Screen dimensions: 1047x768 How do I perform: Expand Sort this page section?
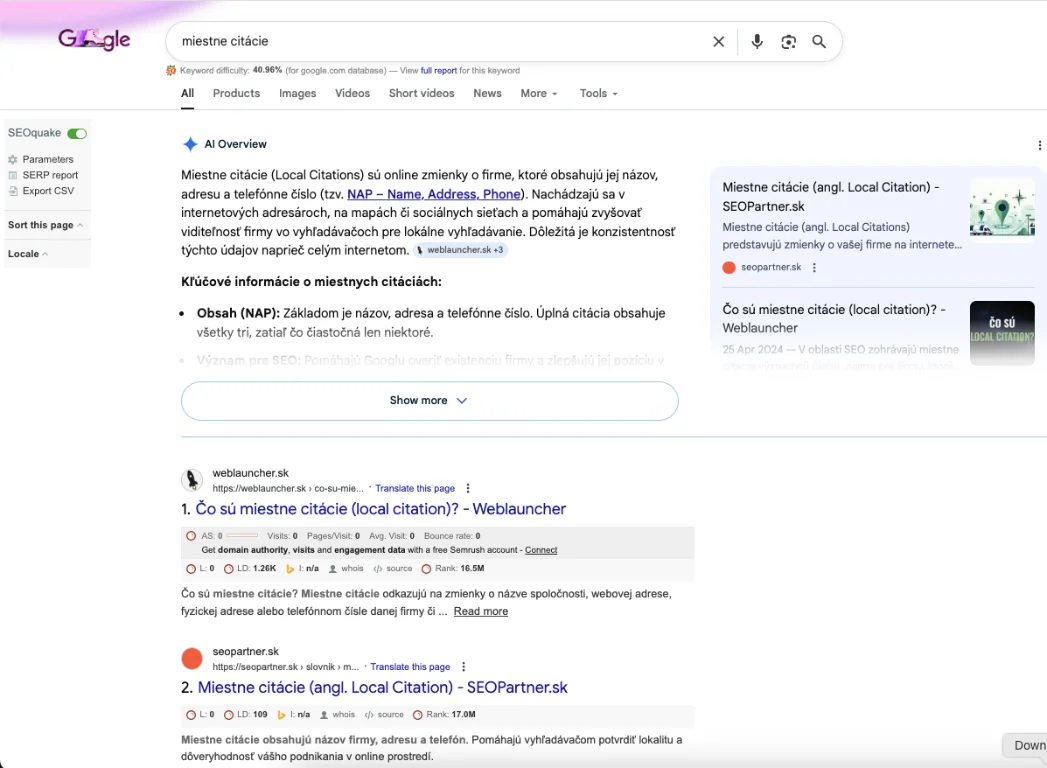tap(45, 225)
